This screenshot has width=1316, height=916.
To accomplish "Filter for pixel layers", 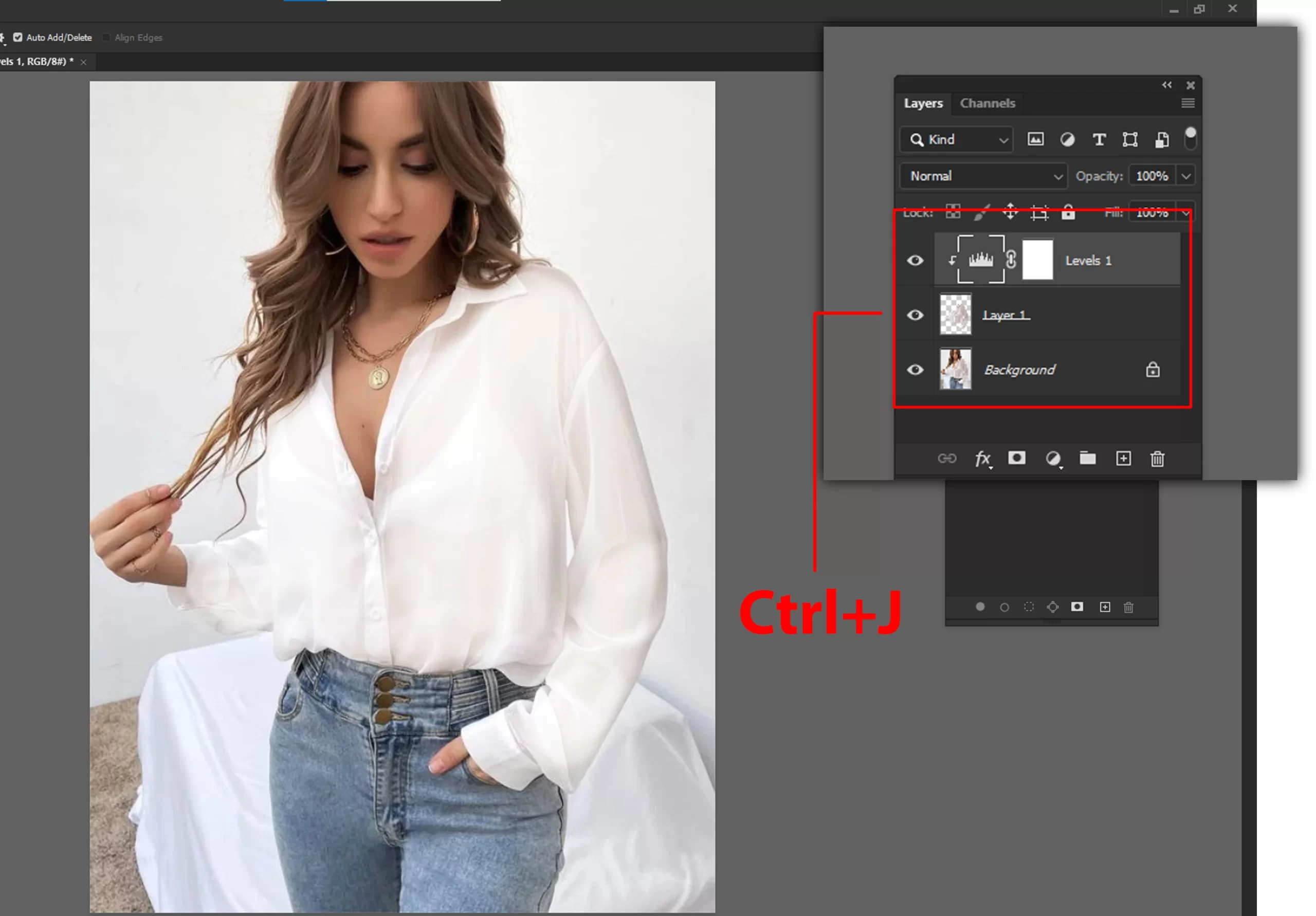I will tap(1035, 140).
